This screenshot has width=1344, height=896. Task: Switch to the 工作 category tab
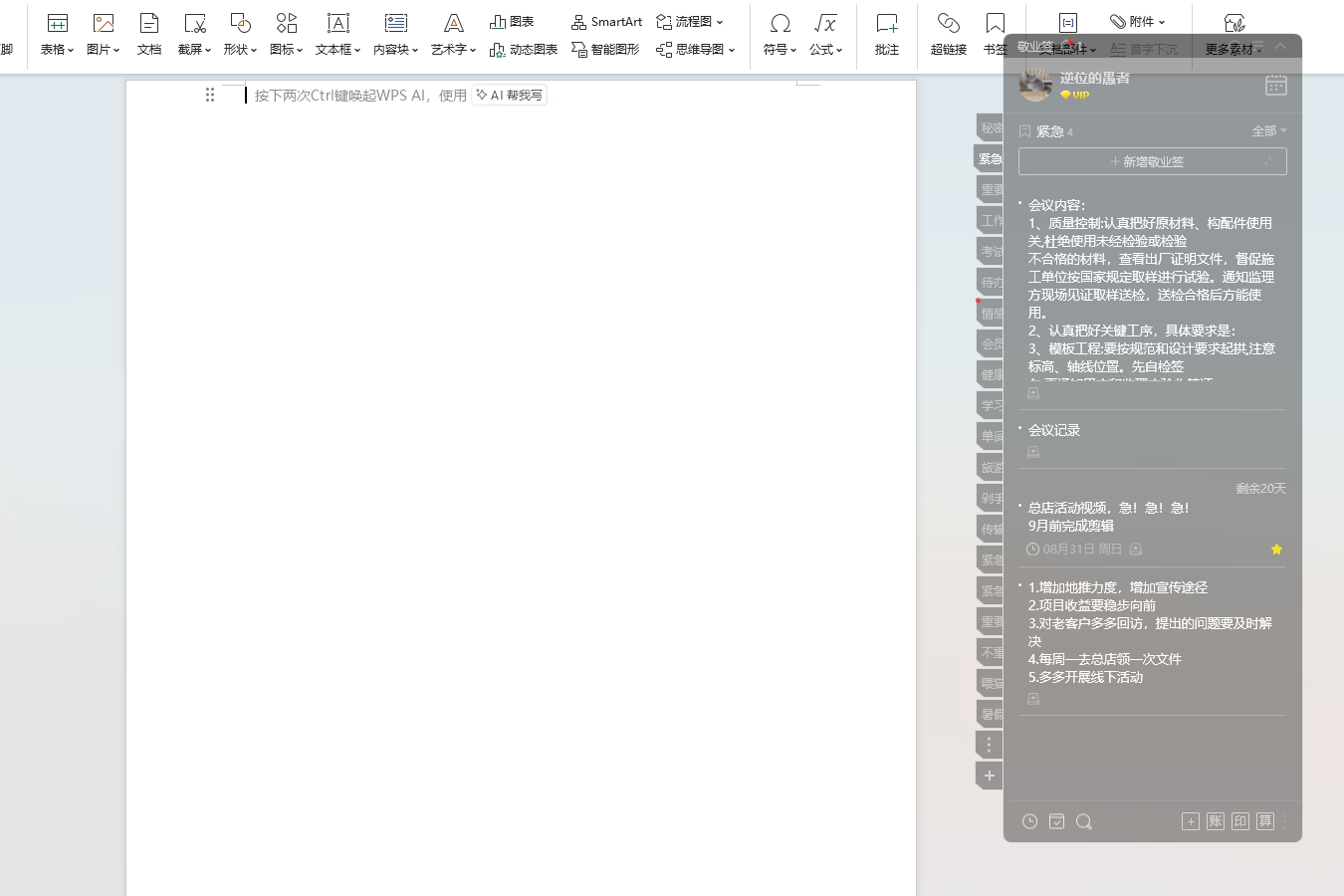point(990,220)
